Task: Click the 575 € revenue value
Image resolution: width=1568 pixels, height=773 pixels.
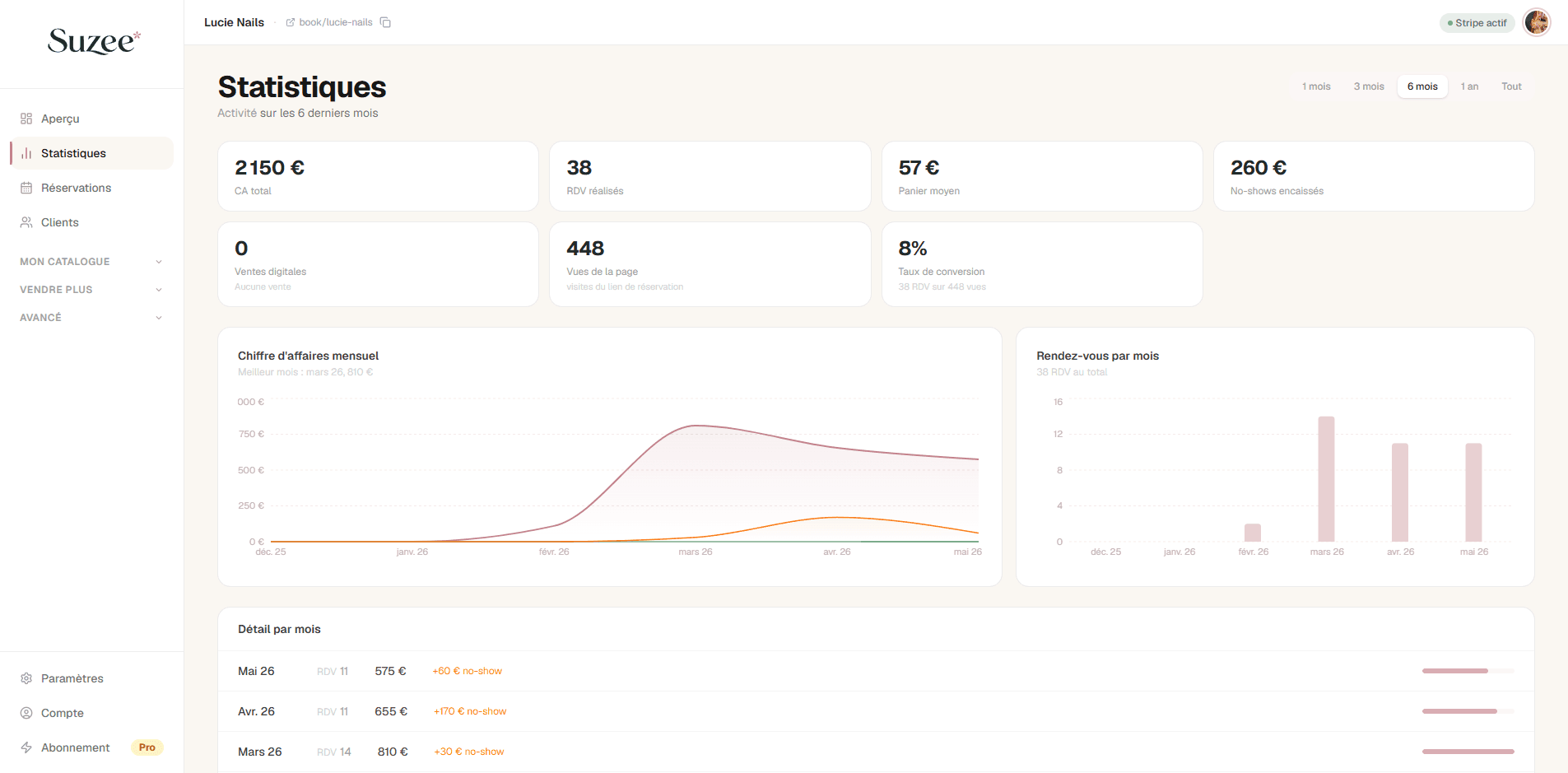Action: [x=390, y=671]
